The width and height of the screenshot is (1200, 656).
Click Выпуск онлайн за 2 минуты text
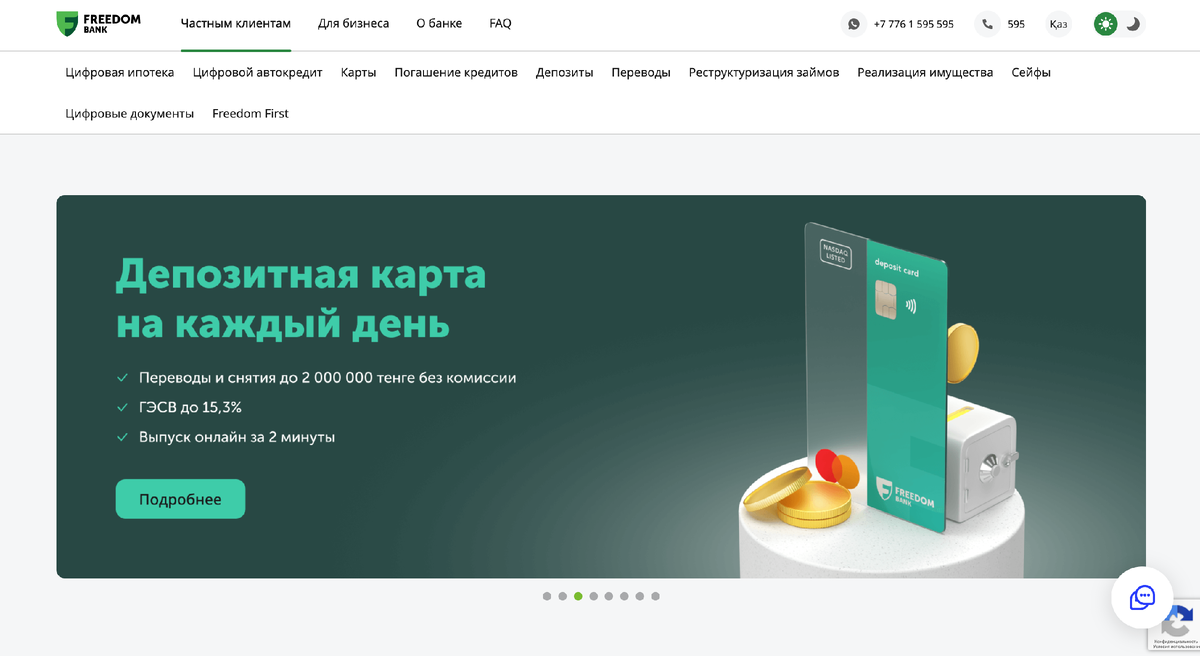pyautogui.click(x=237, y=437)
